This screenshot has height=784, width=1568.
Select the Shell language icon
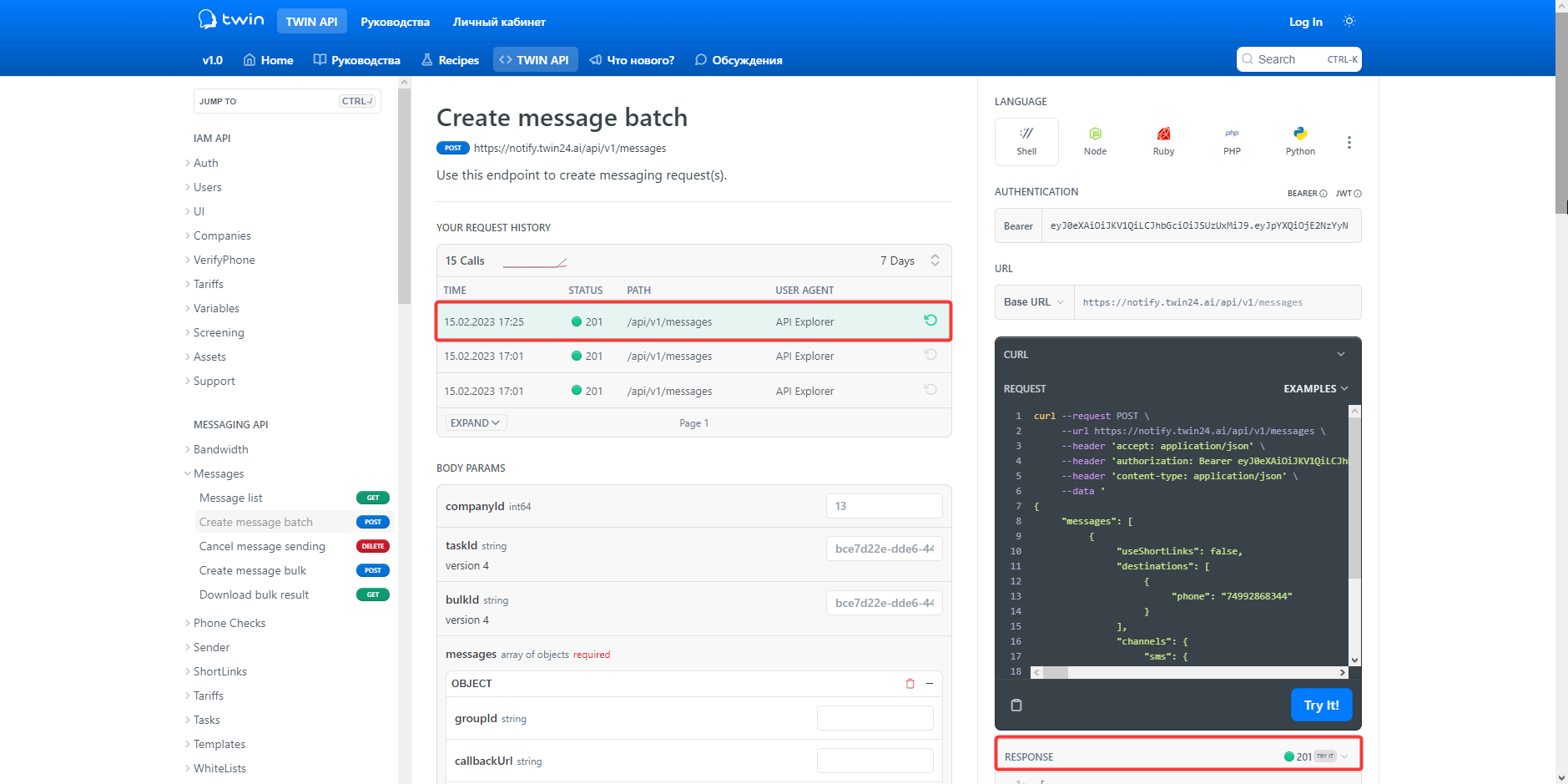[x=1026, y=141]
